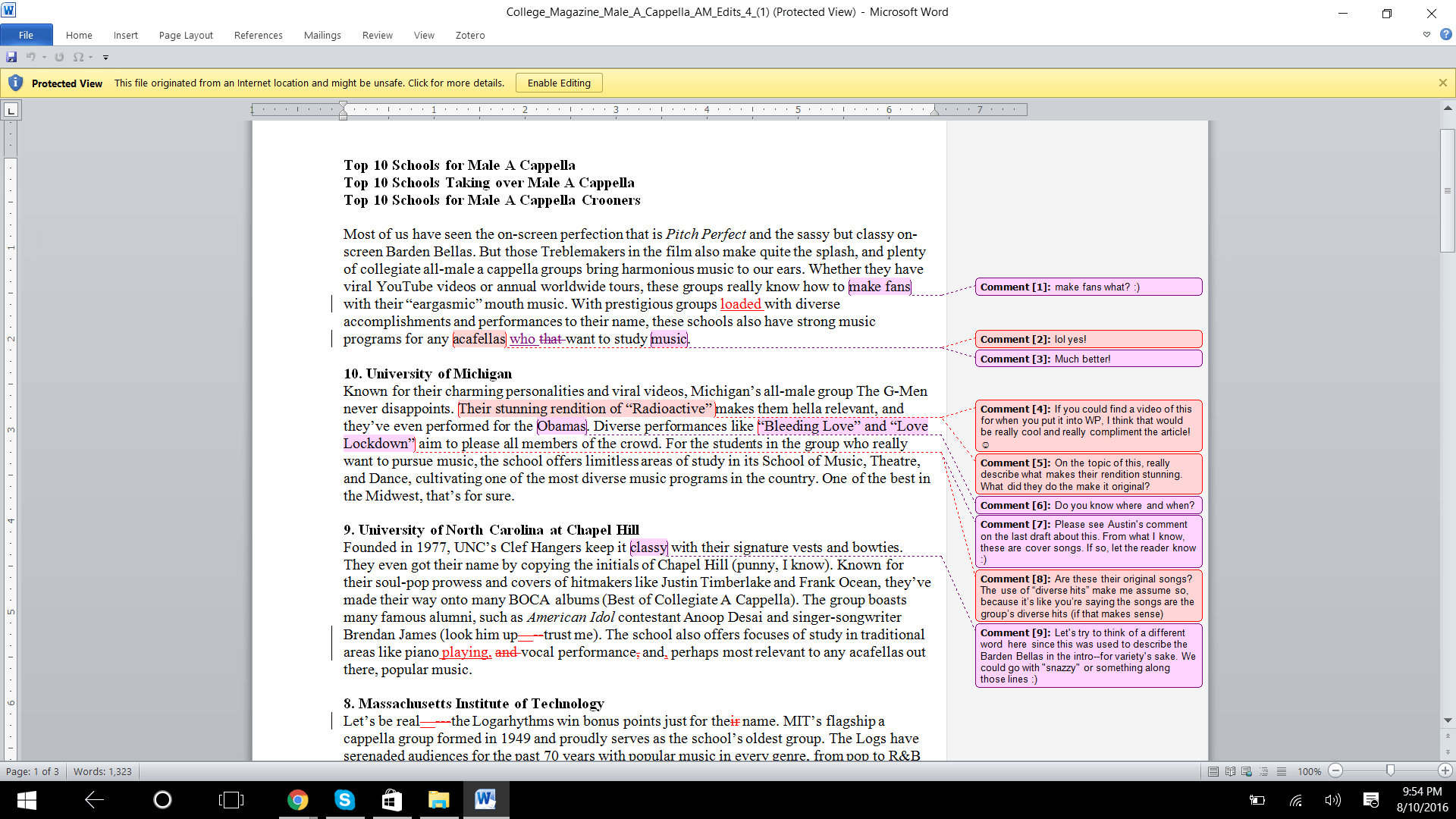Click the volume icon in system tray
1456x819 pixels.
(x=1332, y=800)
